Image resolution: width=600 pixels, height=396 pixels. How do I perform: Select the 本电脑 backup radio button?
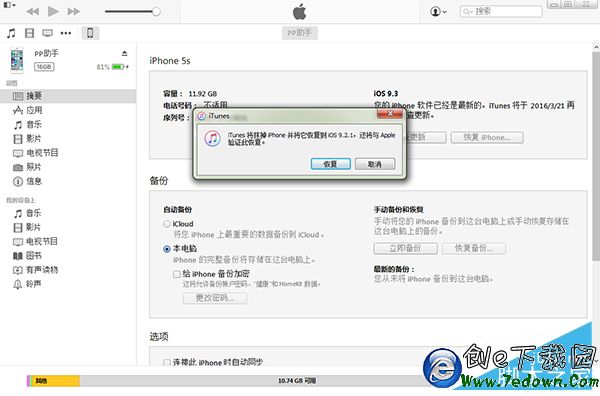pyautogui.click(x=167, y=249)
